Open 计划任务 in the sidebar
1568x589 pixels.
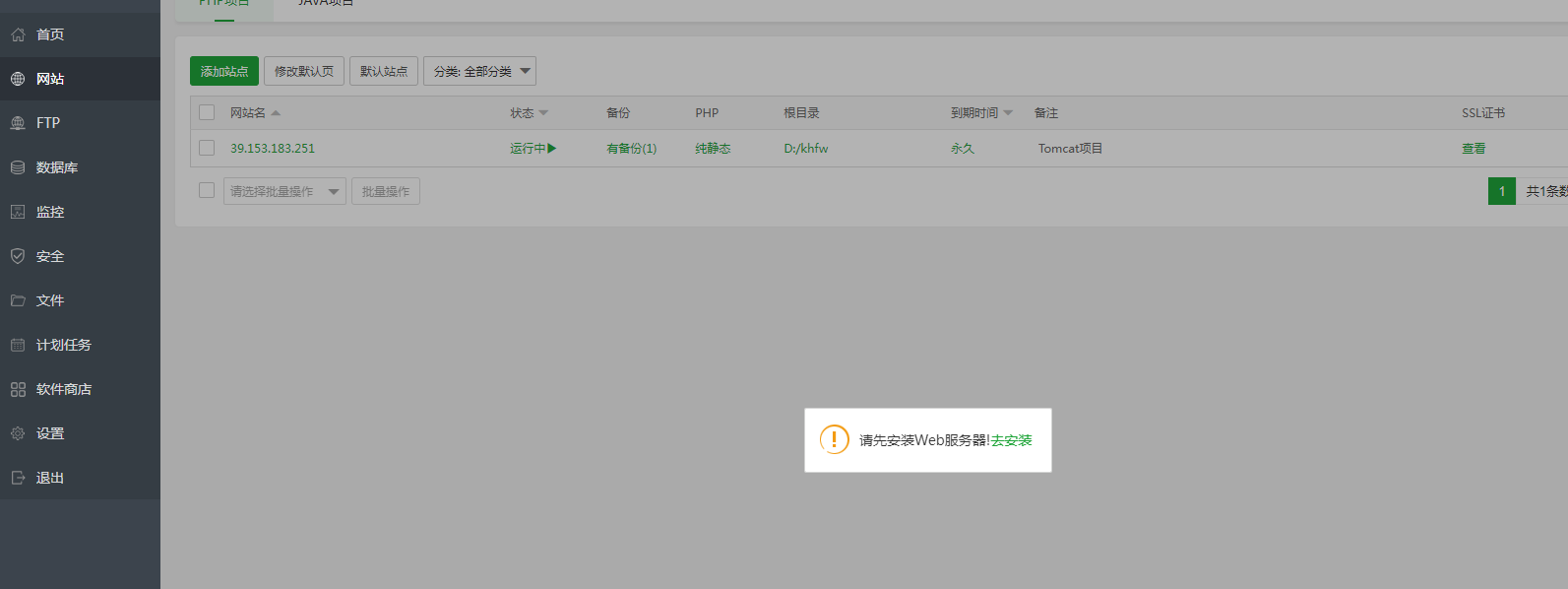[x=80, y=345]
